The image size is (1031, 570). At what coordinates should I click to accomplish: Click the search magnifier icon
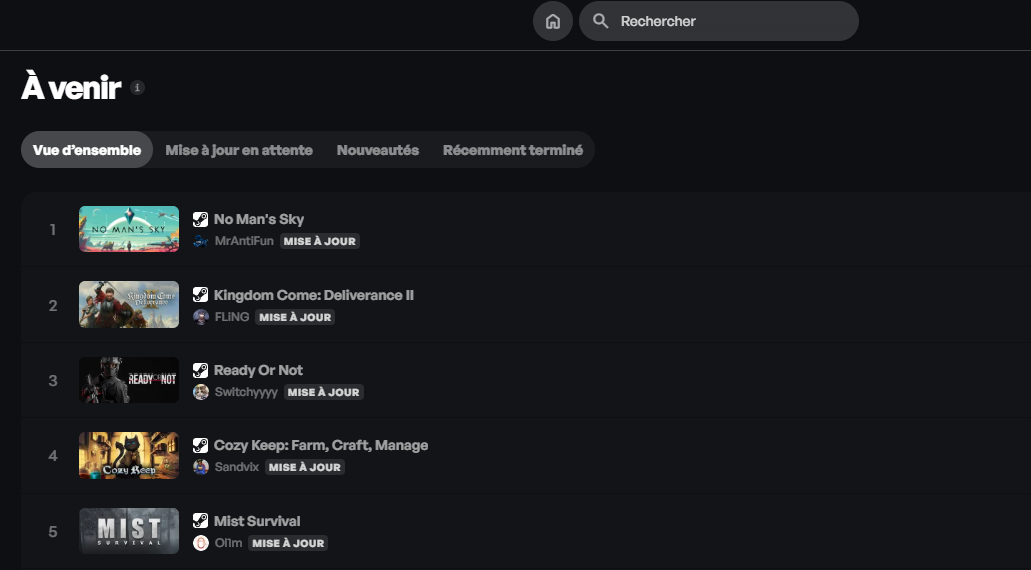coord(600,21)
